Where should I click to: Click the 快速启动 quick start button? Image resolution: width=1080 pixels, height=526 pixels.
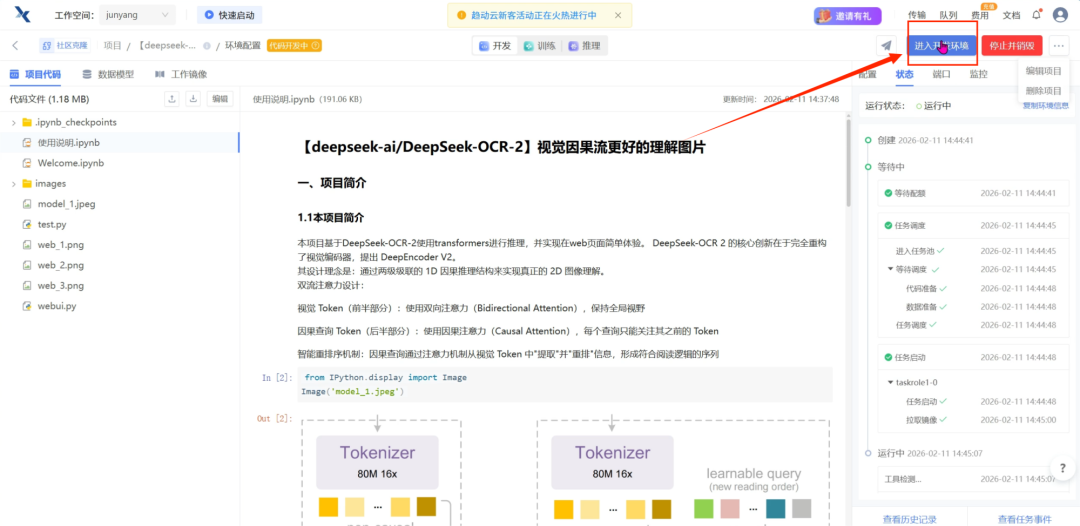click(229, 14)
